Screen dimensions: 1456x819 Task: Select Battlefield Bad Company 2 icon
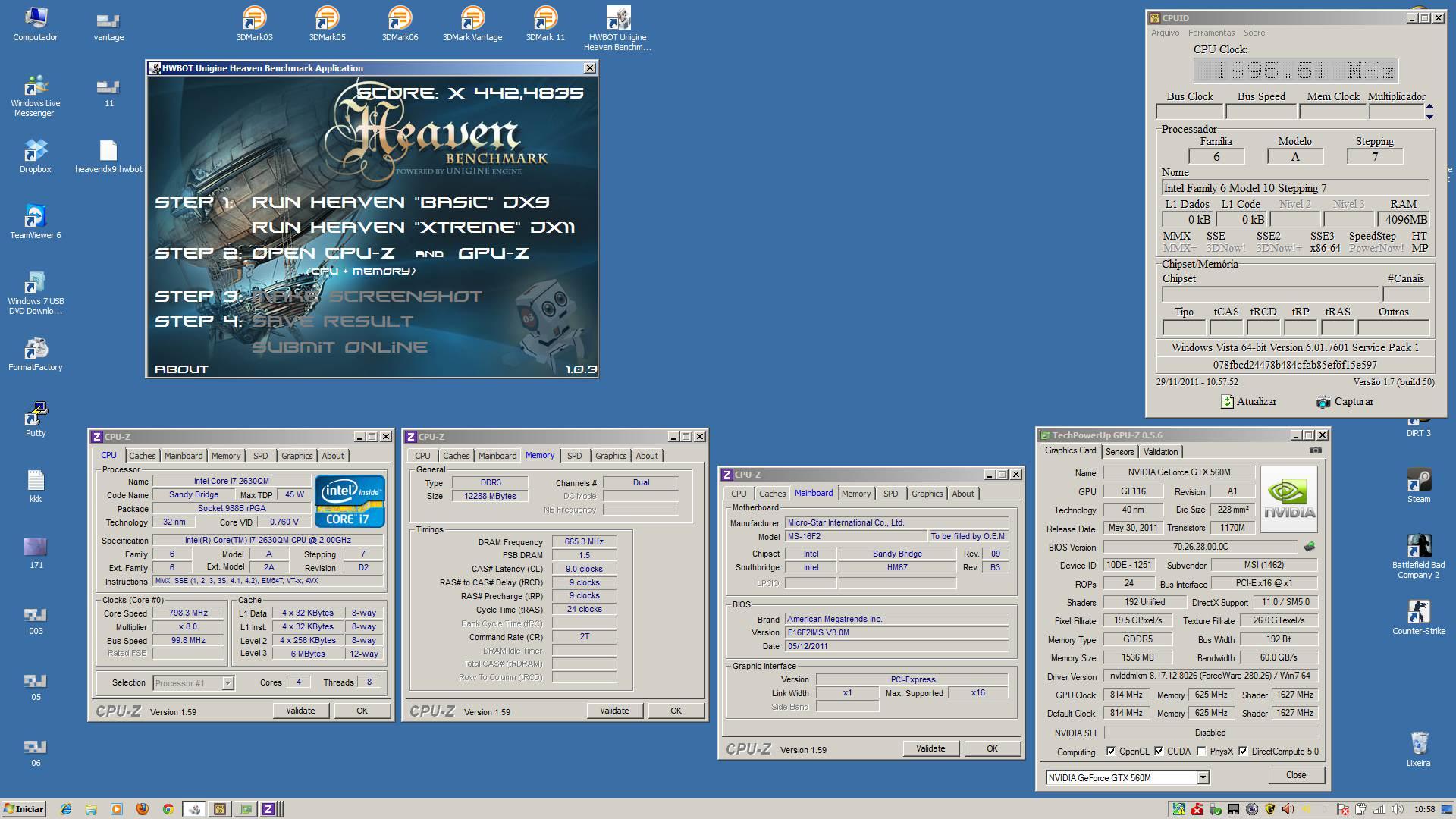click(1419, 556)
